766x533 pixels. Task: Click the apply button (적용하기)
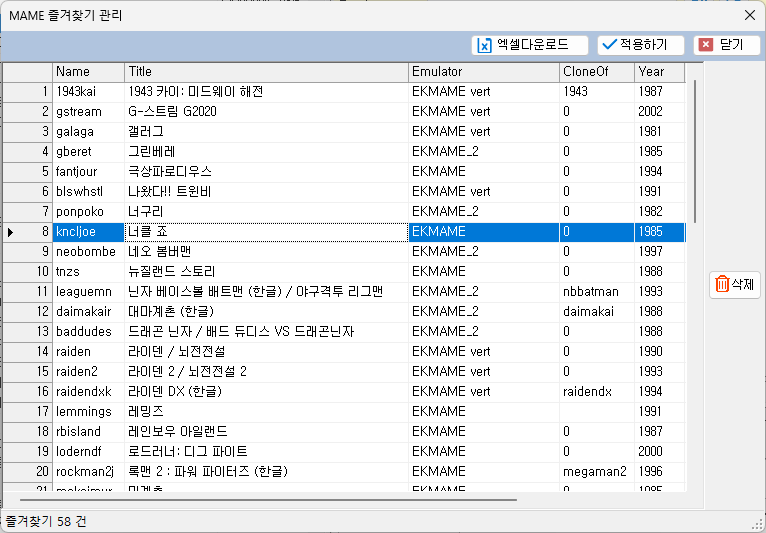pos(640,45)
